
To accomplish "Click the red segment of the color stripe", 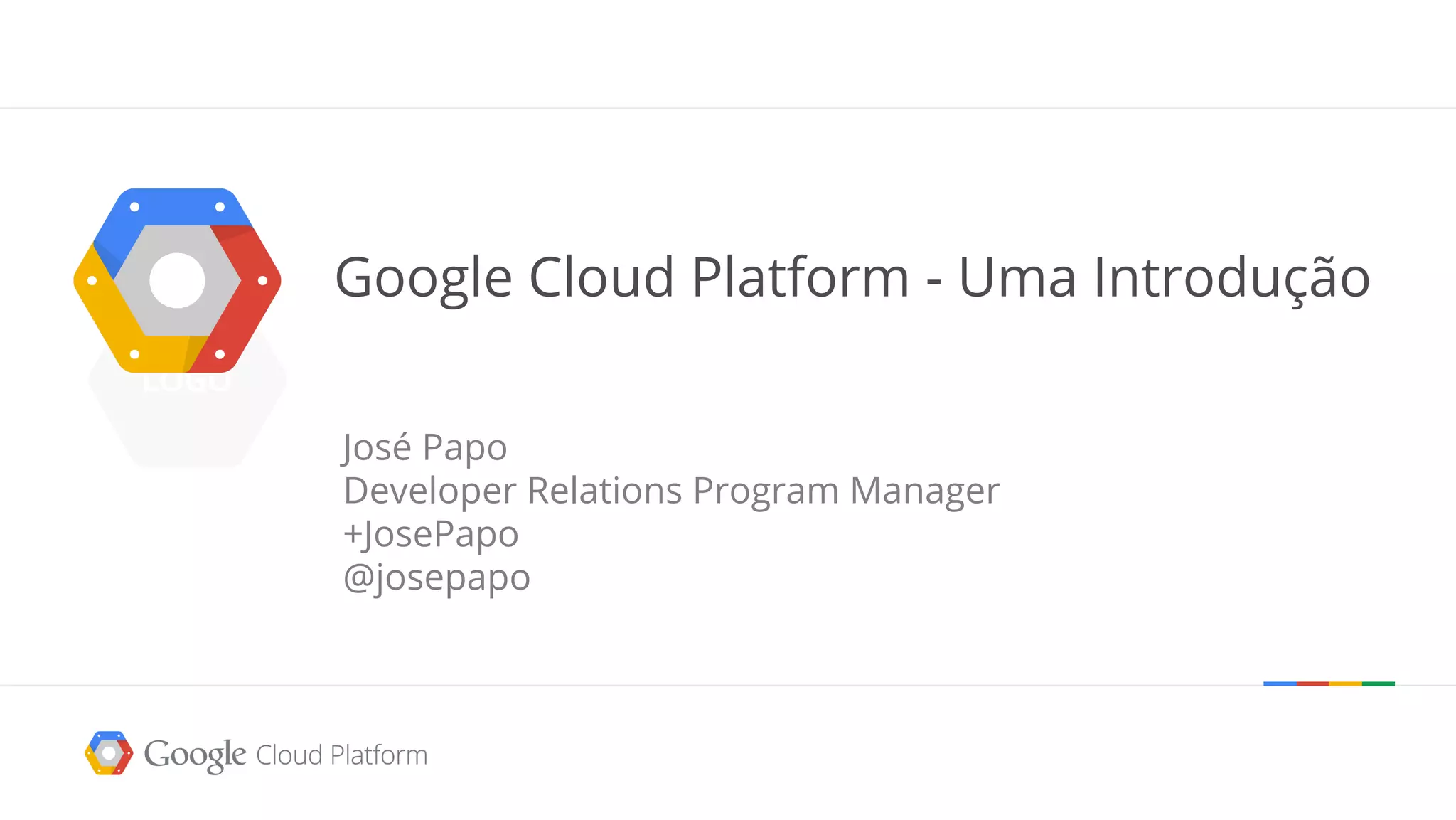I will 1312,683.
